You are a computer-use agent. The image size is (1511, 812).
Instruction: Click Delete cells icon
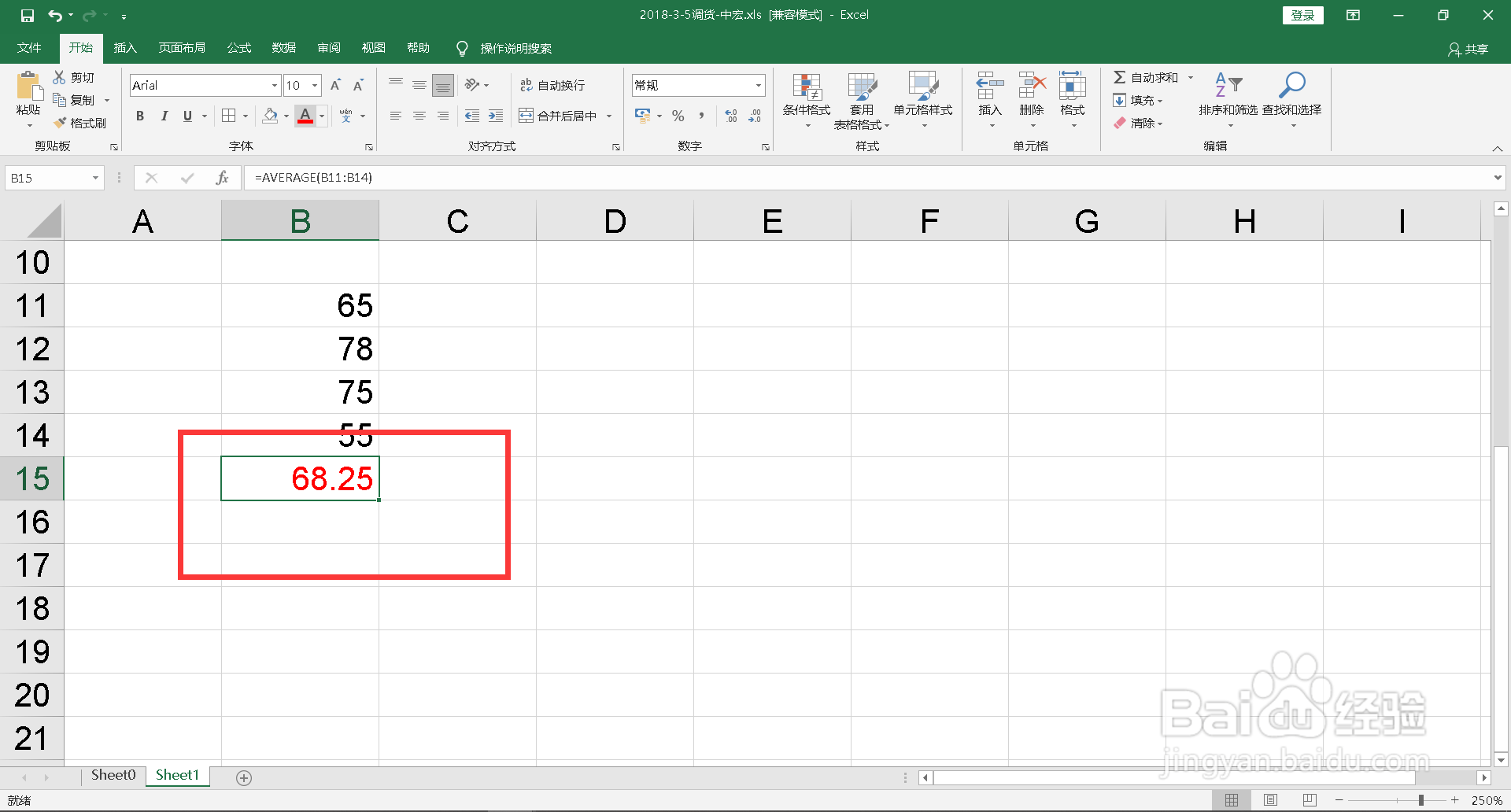[x=1032, y=85]
